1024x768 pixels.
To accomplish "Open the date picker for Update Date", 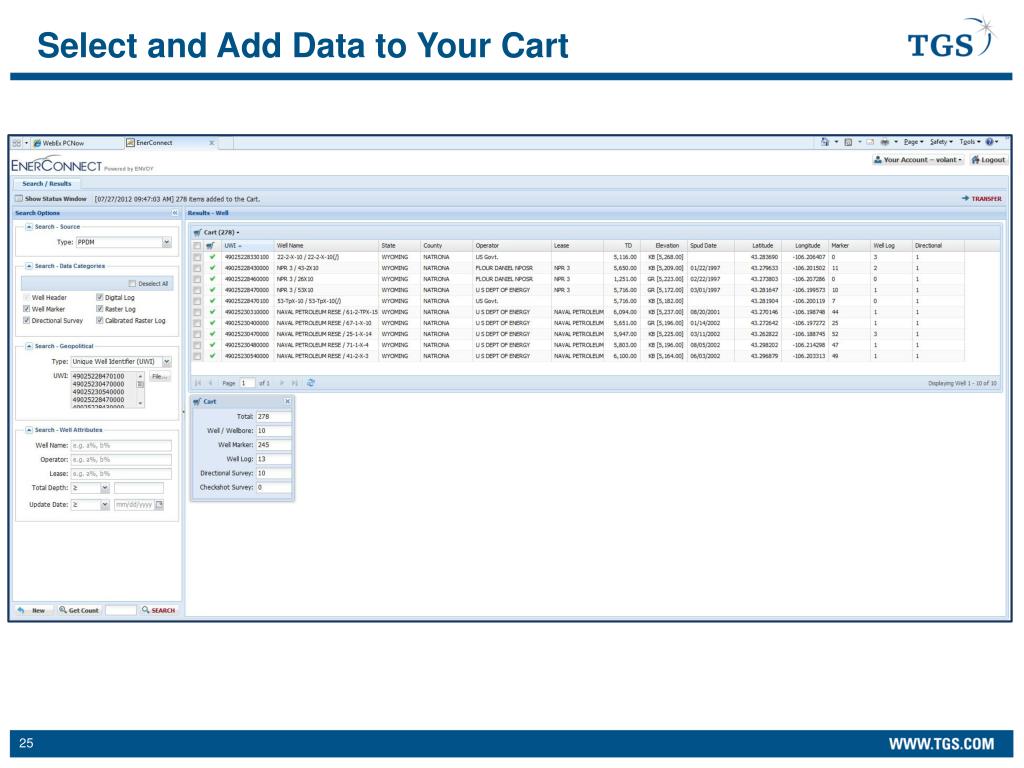I will (159, 505).
